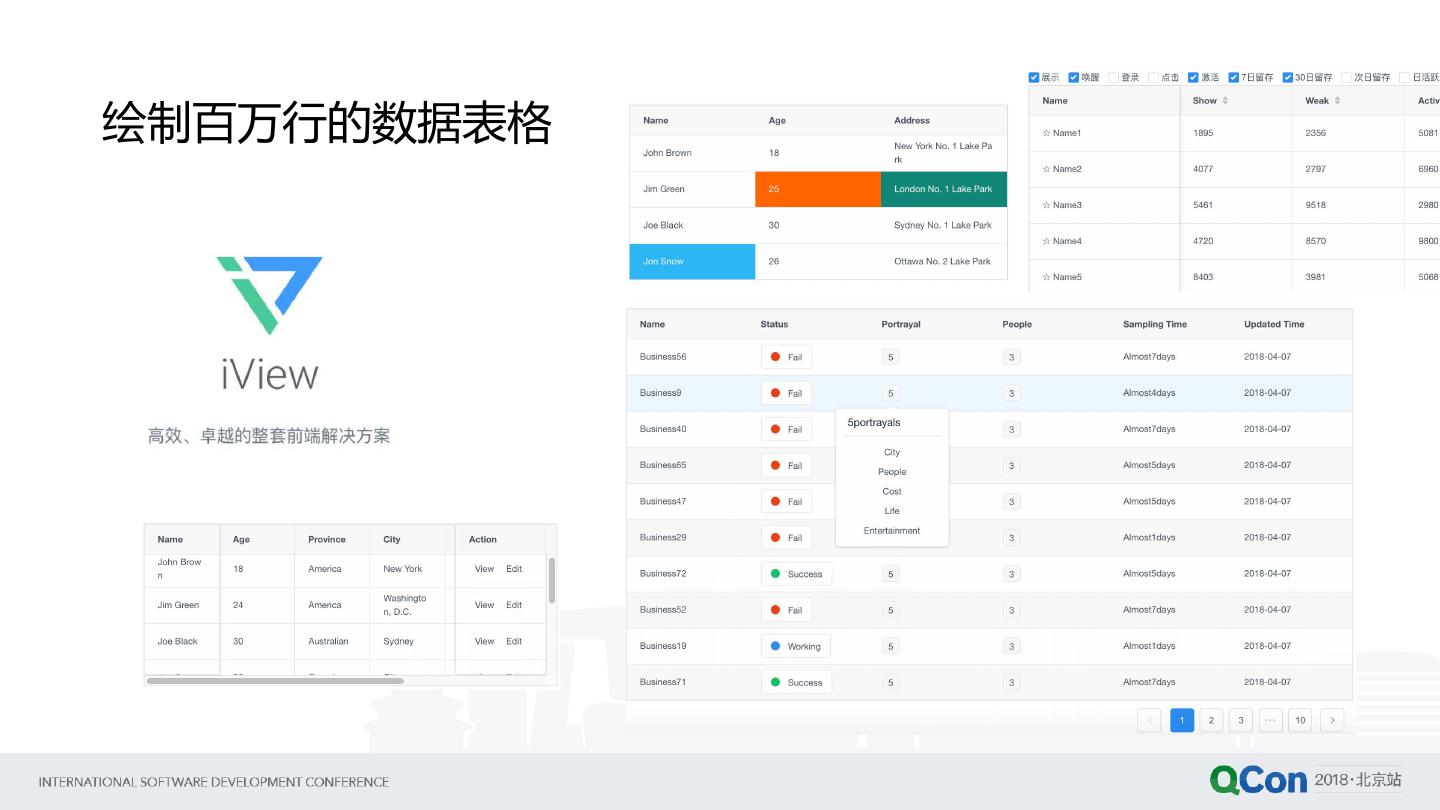Go to previous page with left arrow

[x=1149, y=720]
